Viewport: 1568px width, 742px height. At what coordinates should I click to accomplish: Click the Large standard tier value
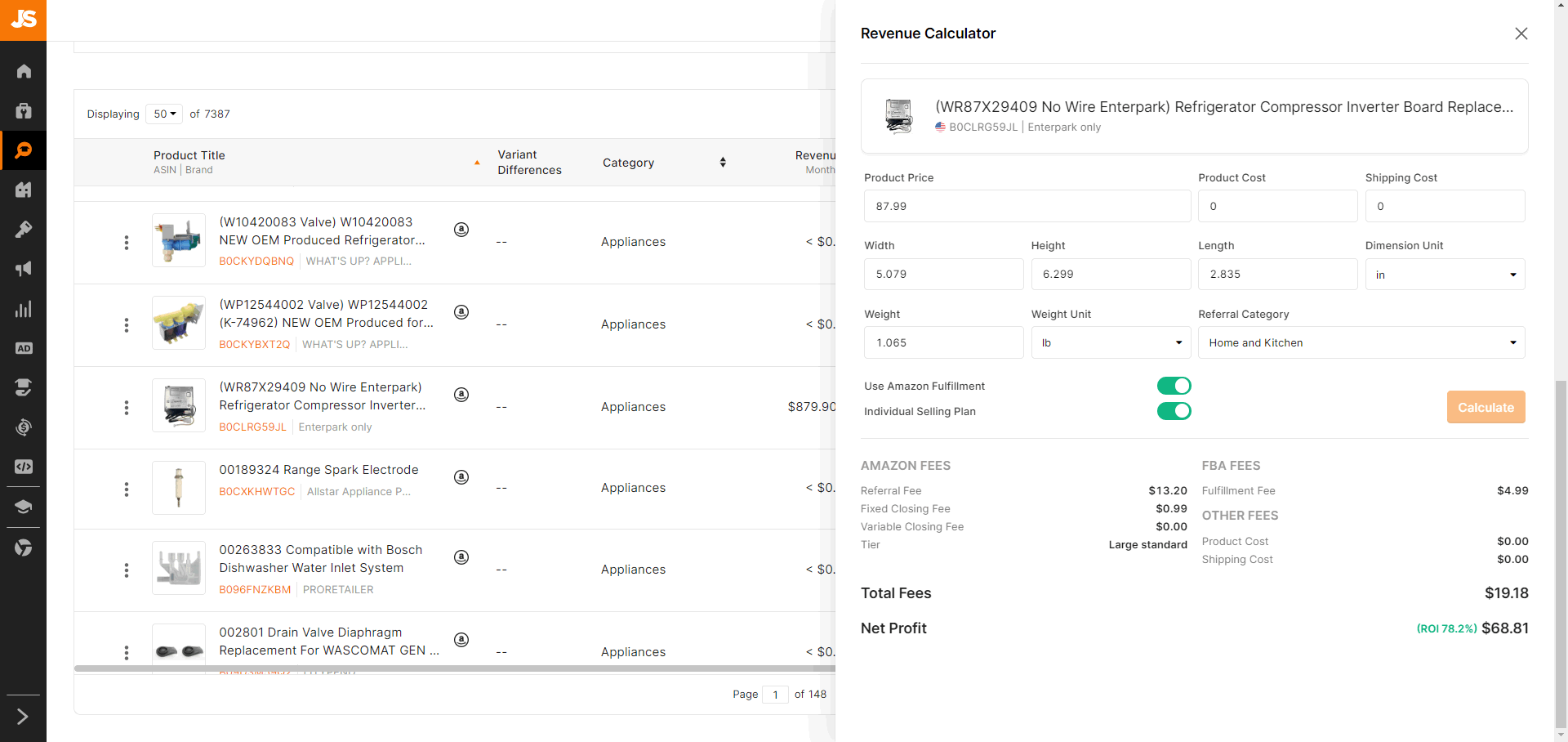tap(1147, 545)
